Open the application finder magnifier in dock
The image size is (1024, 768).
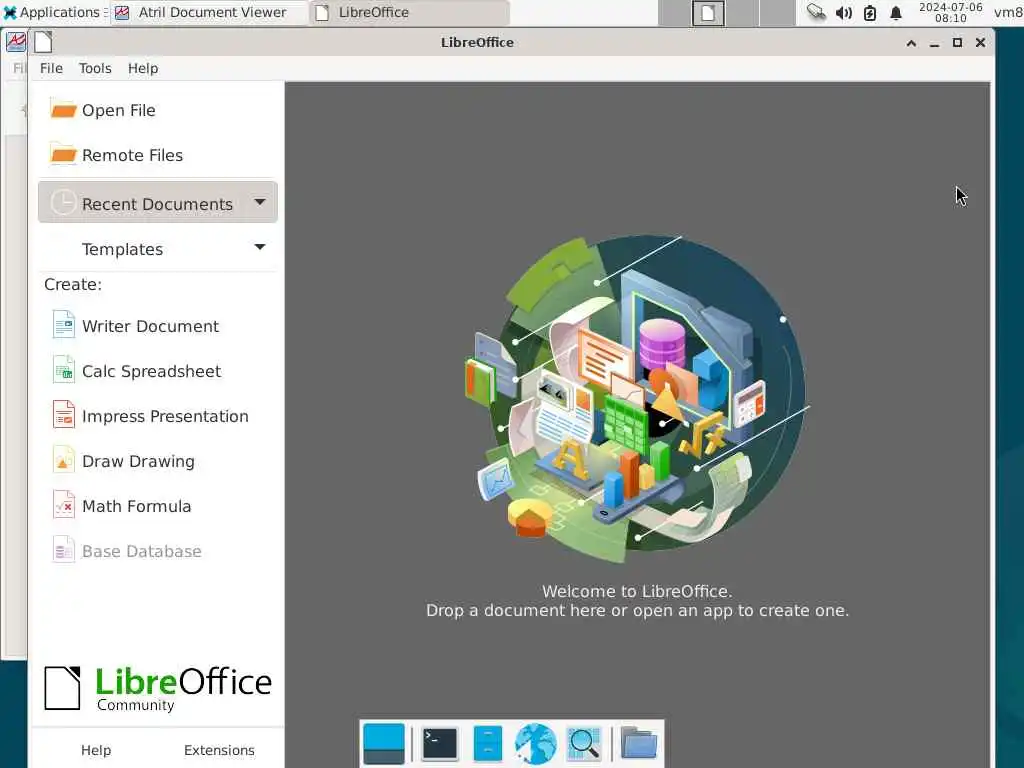pos(584,743)
